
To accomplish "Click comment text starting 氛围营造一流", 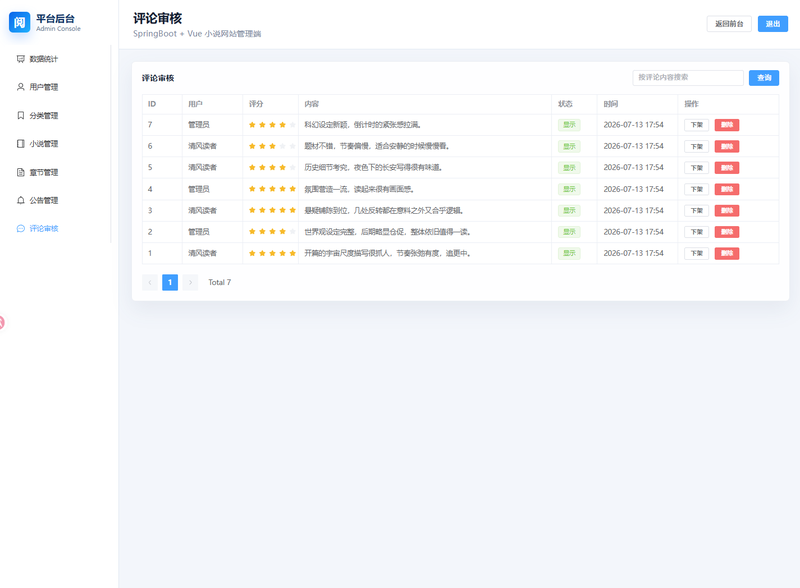I will 359,189.
